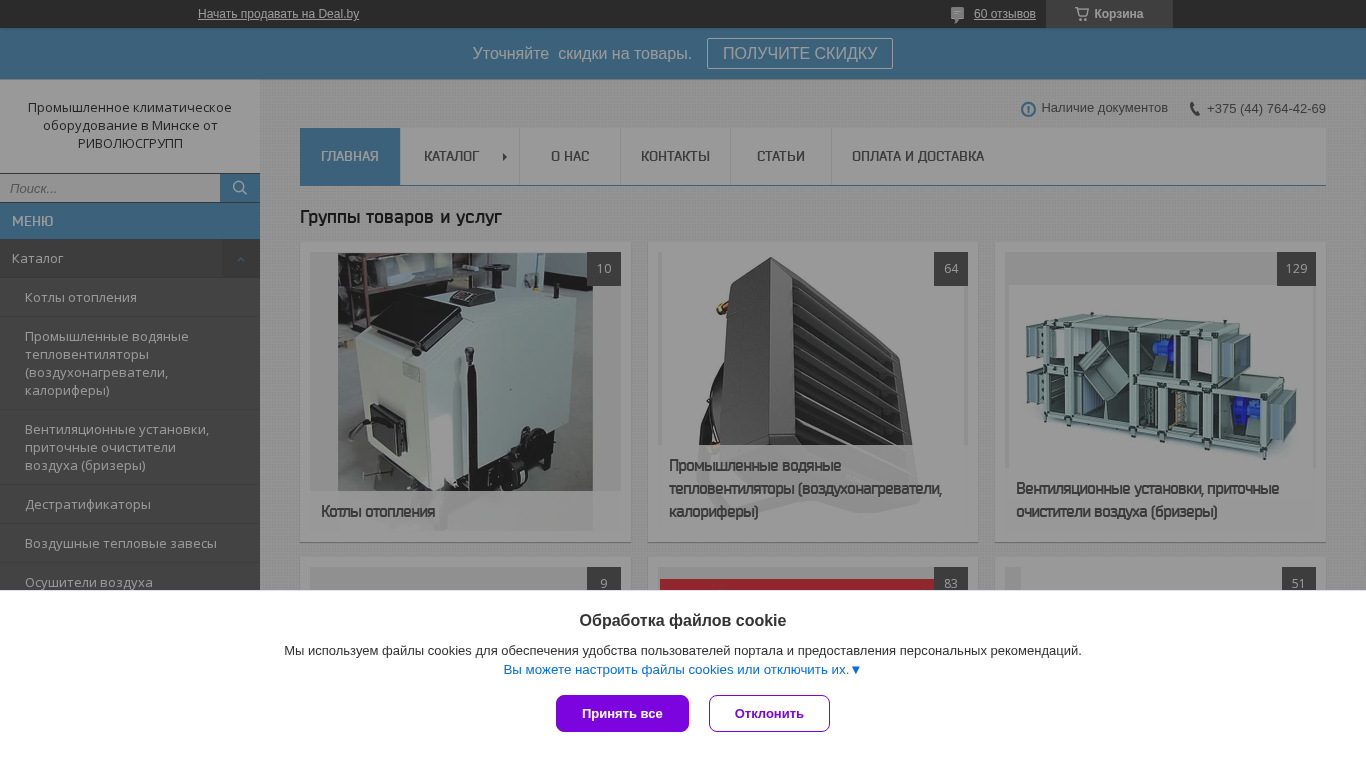This screenshot has width=1366, height=768.
Task: Decline cookies with Отклонить button
Action: 769,714
